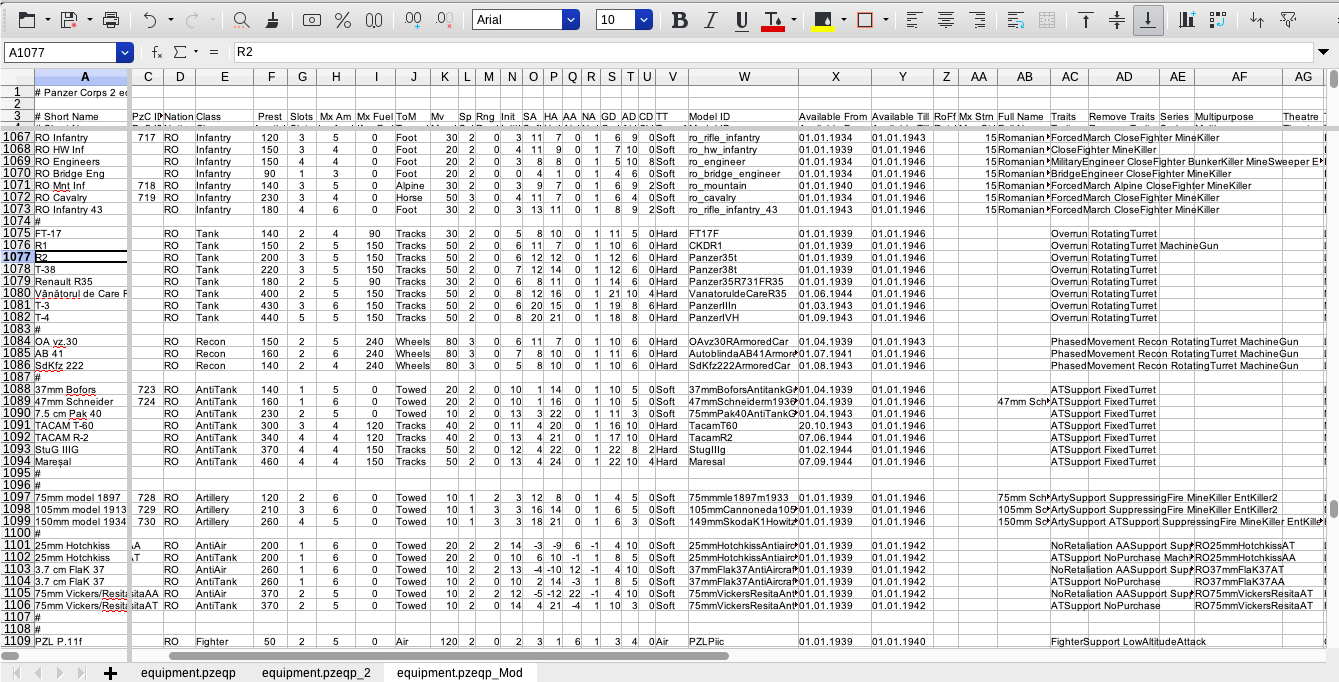The width and height of the screenshot is (1339, 682).
Task: Switch to equipment.pzeqp_2 sheet tab
Action: [316, 673]
